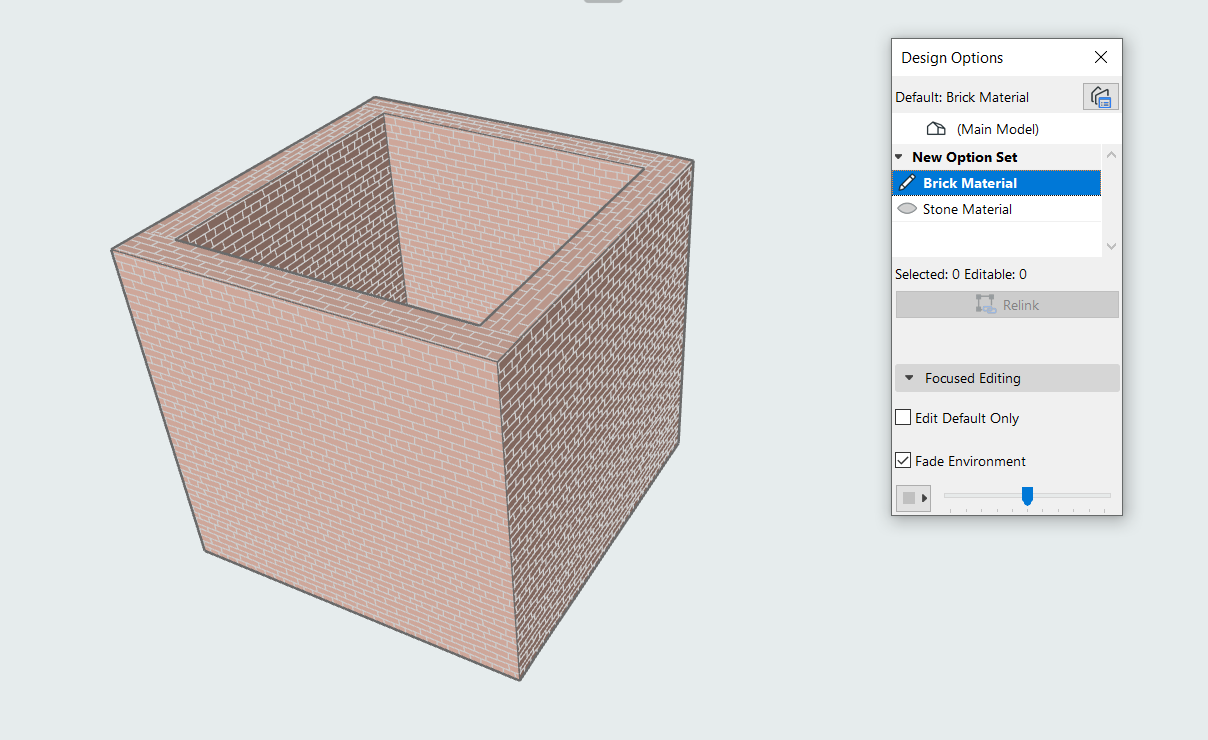Image resolution: width=1208 pixels, height=740 pixels.
Task: Enable Edit Default Only checkbox
Action: click(x=903, y=418)
